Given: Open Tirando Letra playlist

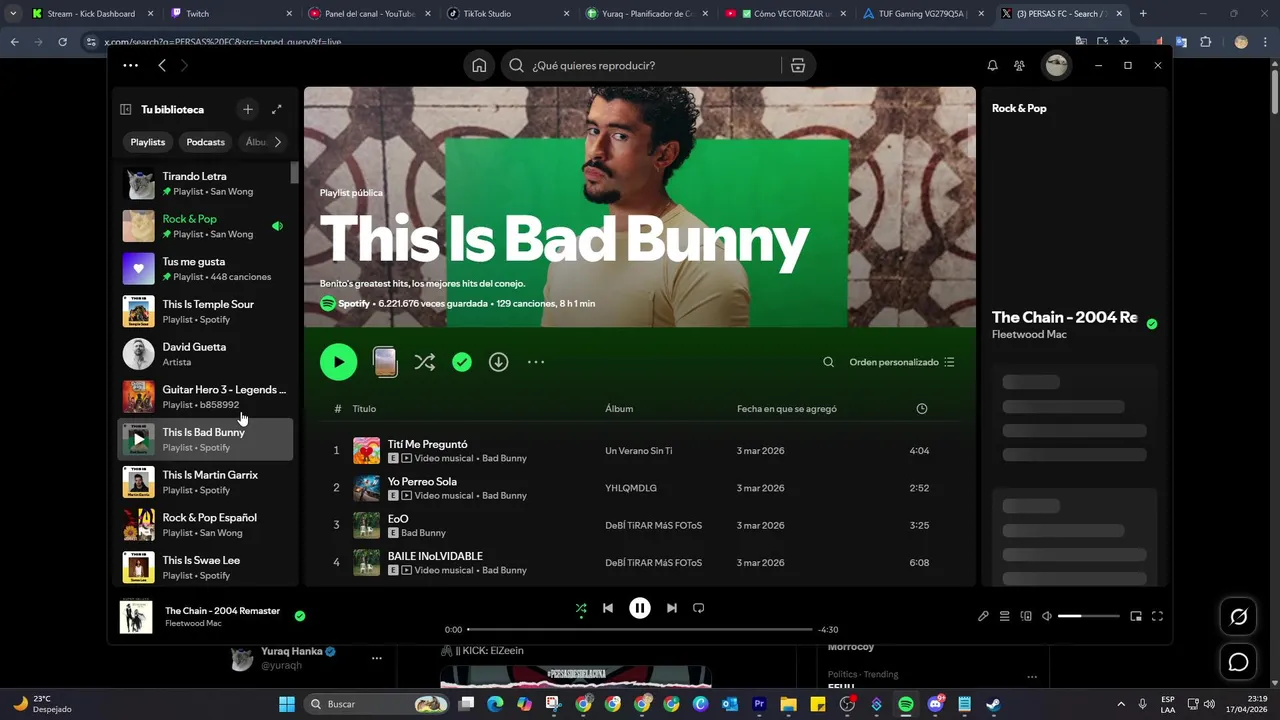Looking at the screenshot, I should pos(207,183).
